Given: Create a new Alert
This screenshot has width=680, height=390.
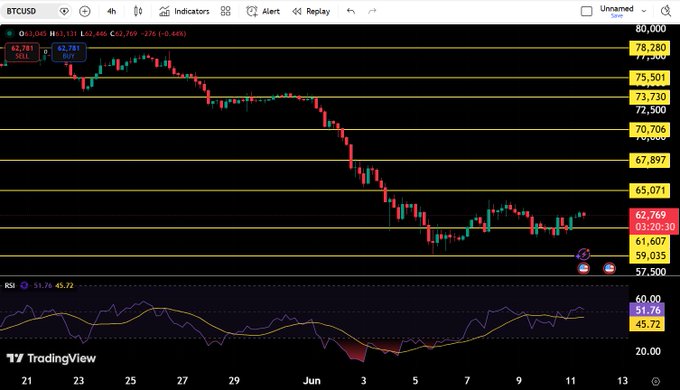Looking at the screenshot, I should coord(263,11).
